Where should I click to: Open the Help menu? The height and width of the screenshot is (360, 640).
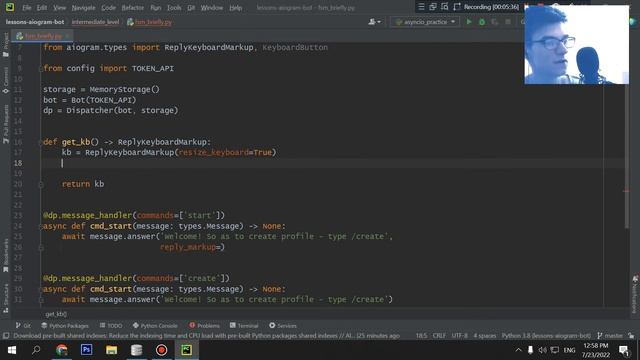pos(236,8)
